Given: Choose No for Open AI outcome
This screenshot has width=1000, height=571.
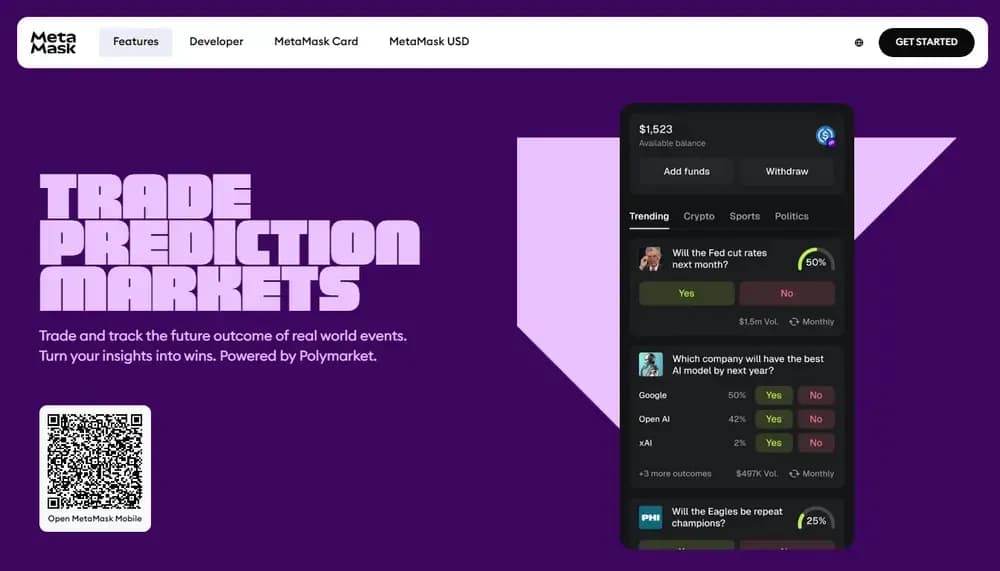Looking at the screenshot, I should (x=816, y=419).
